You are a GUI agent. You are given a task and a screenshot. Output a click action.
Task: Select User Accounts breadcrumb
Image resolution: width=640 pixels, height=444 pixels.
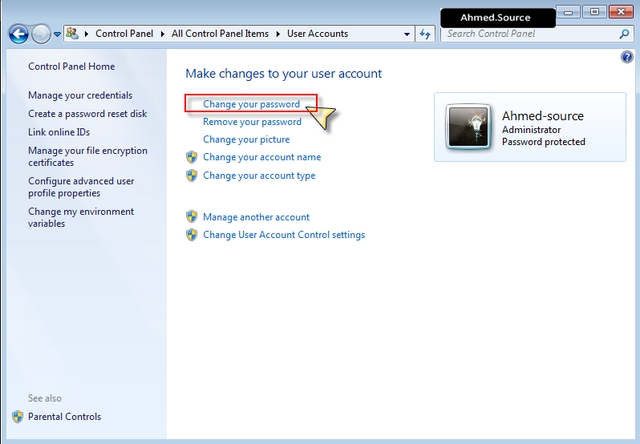[318, 33]
